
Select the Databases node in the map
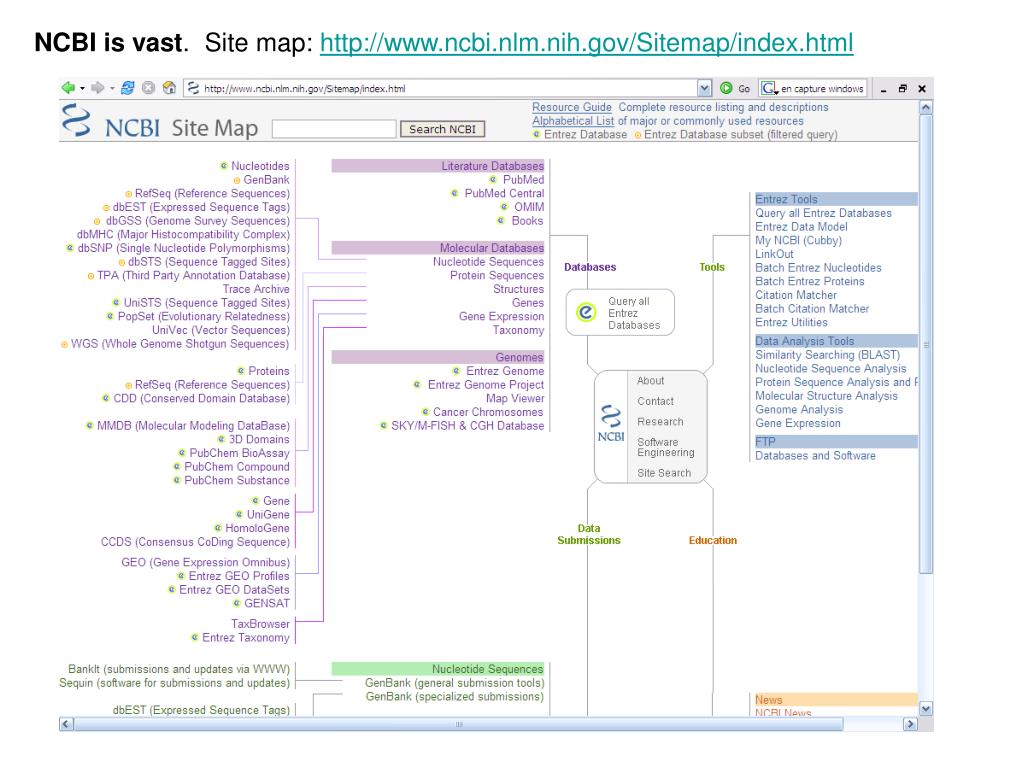(x=590, y=267)
